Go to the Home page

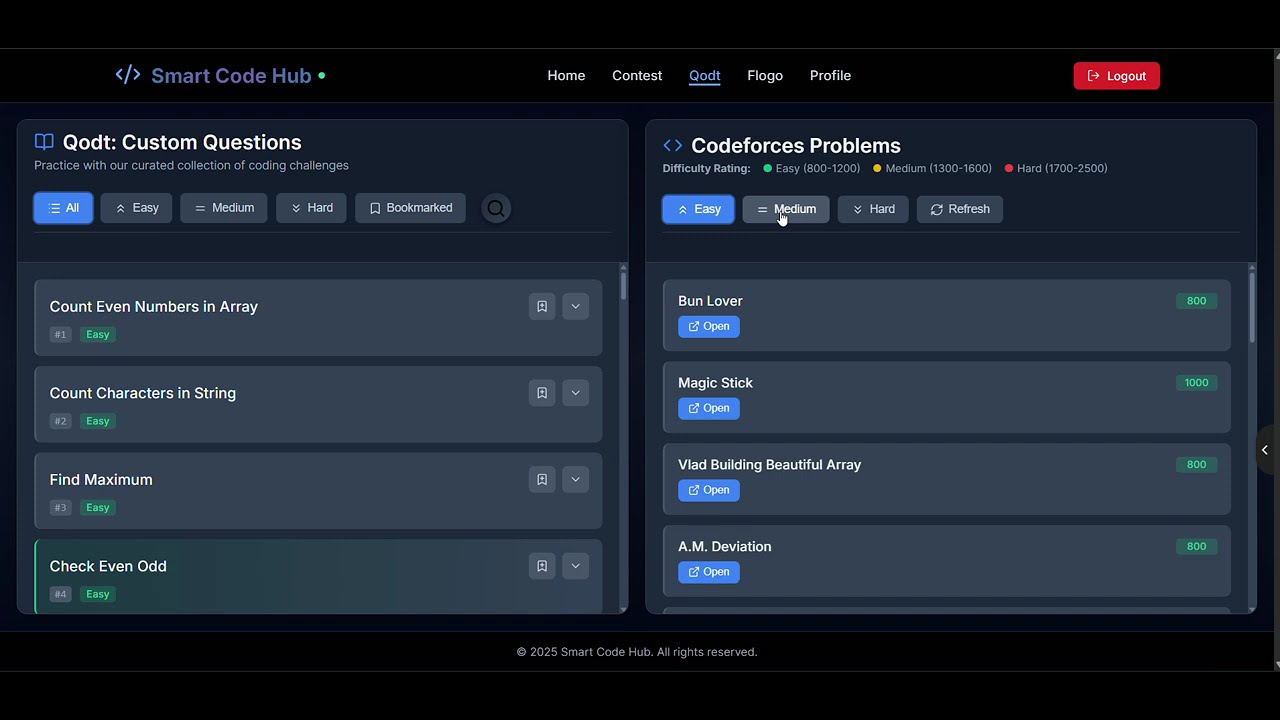point(566,76)
